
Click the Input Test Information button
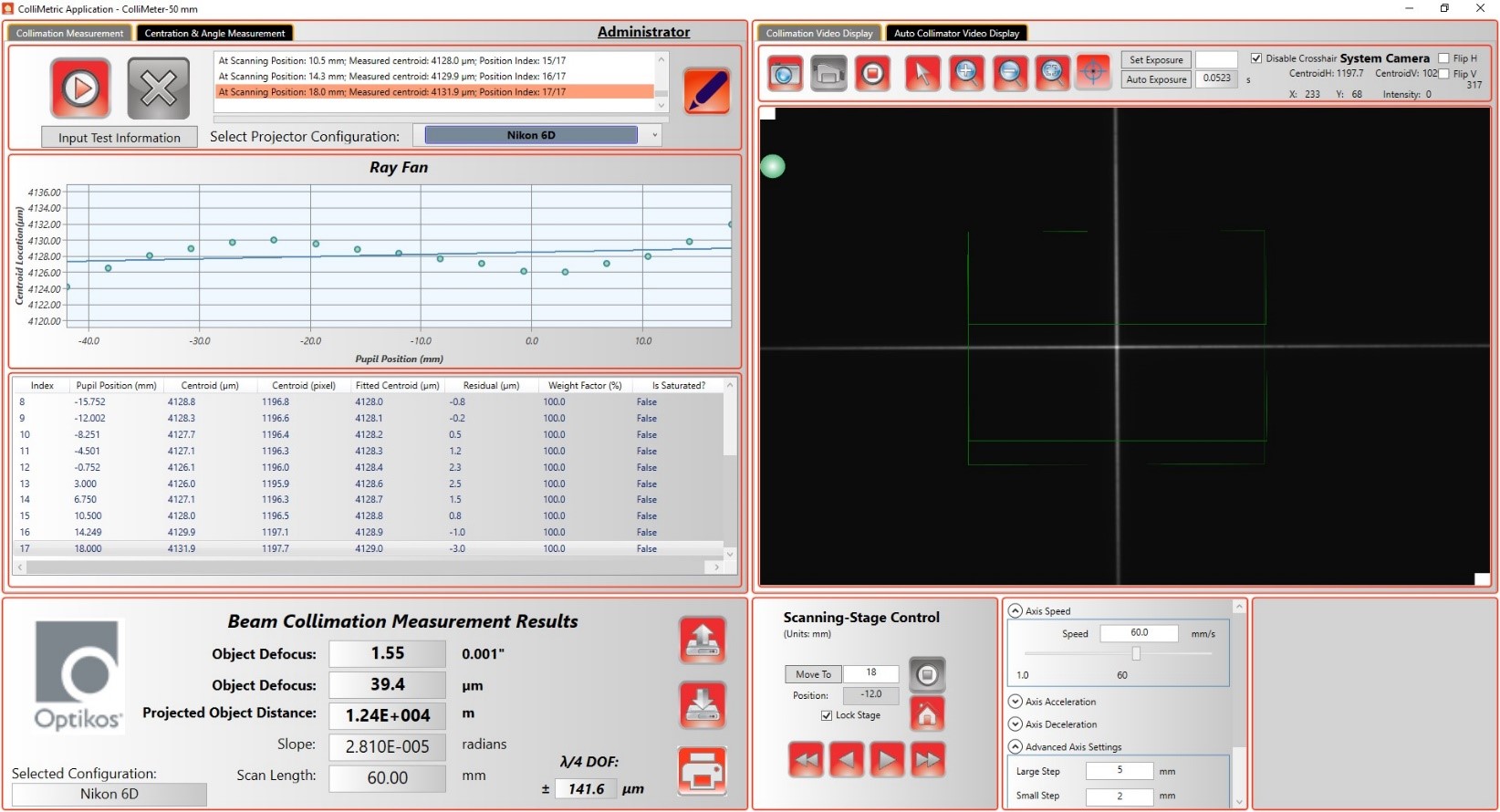[120, 138]
